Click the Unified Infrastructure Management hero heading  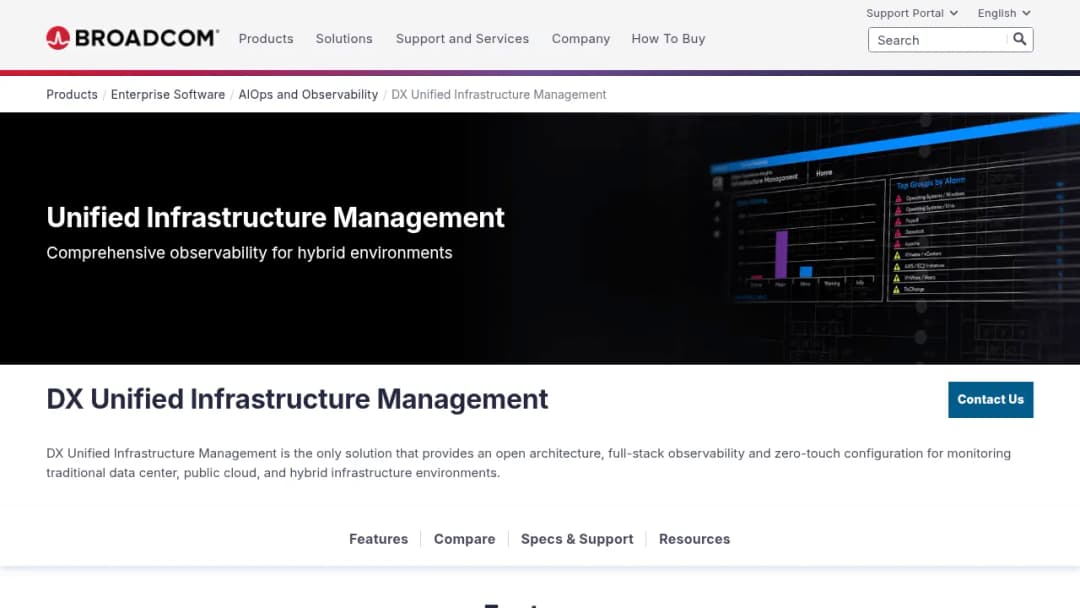pos(276,218)
